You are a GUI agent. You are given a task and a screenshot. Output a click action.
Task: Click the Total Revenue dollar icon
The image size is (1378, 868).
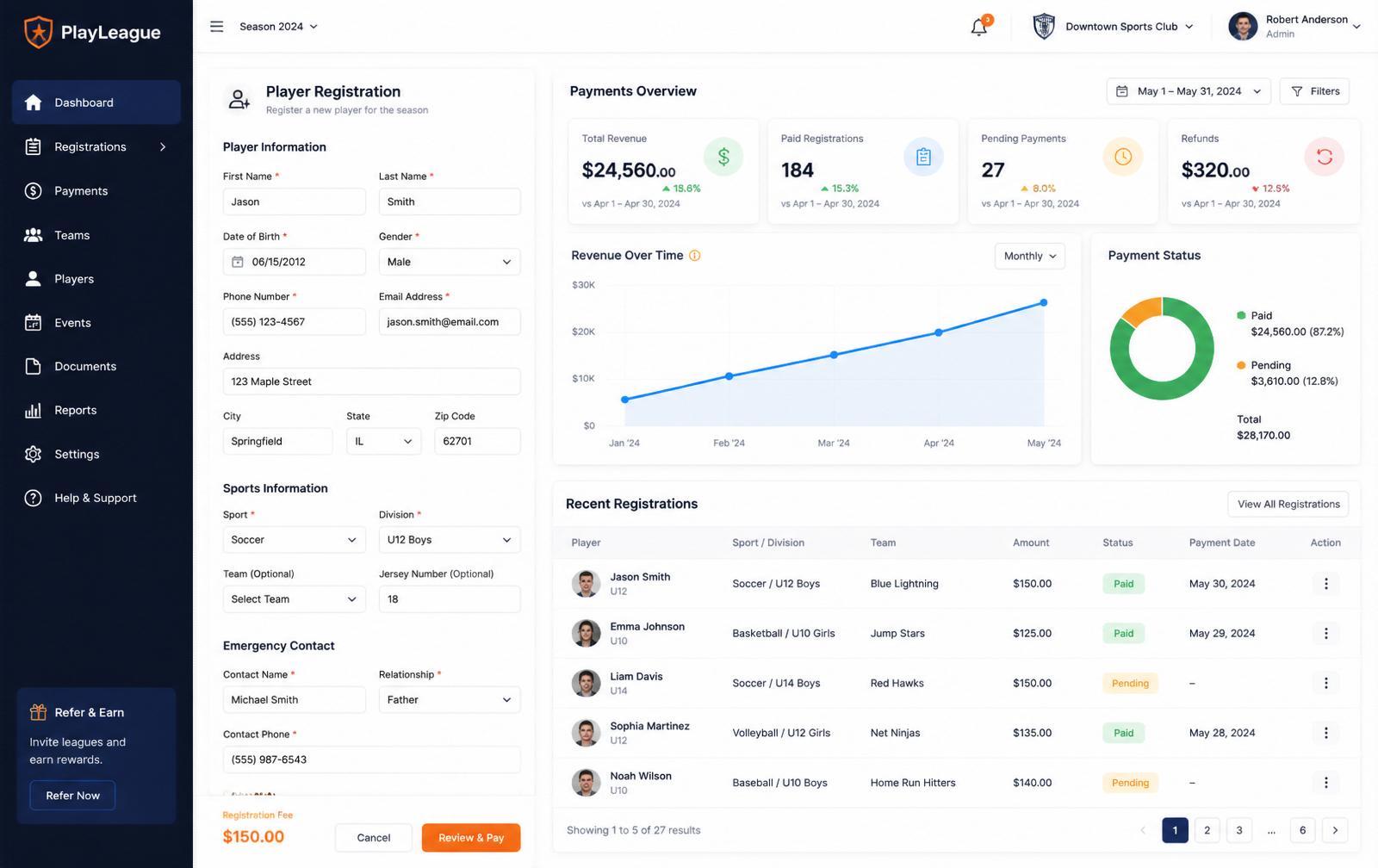click(x=723, y=157)
